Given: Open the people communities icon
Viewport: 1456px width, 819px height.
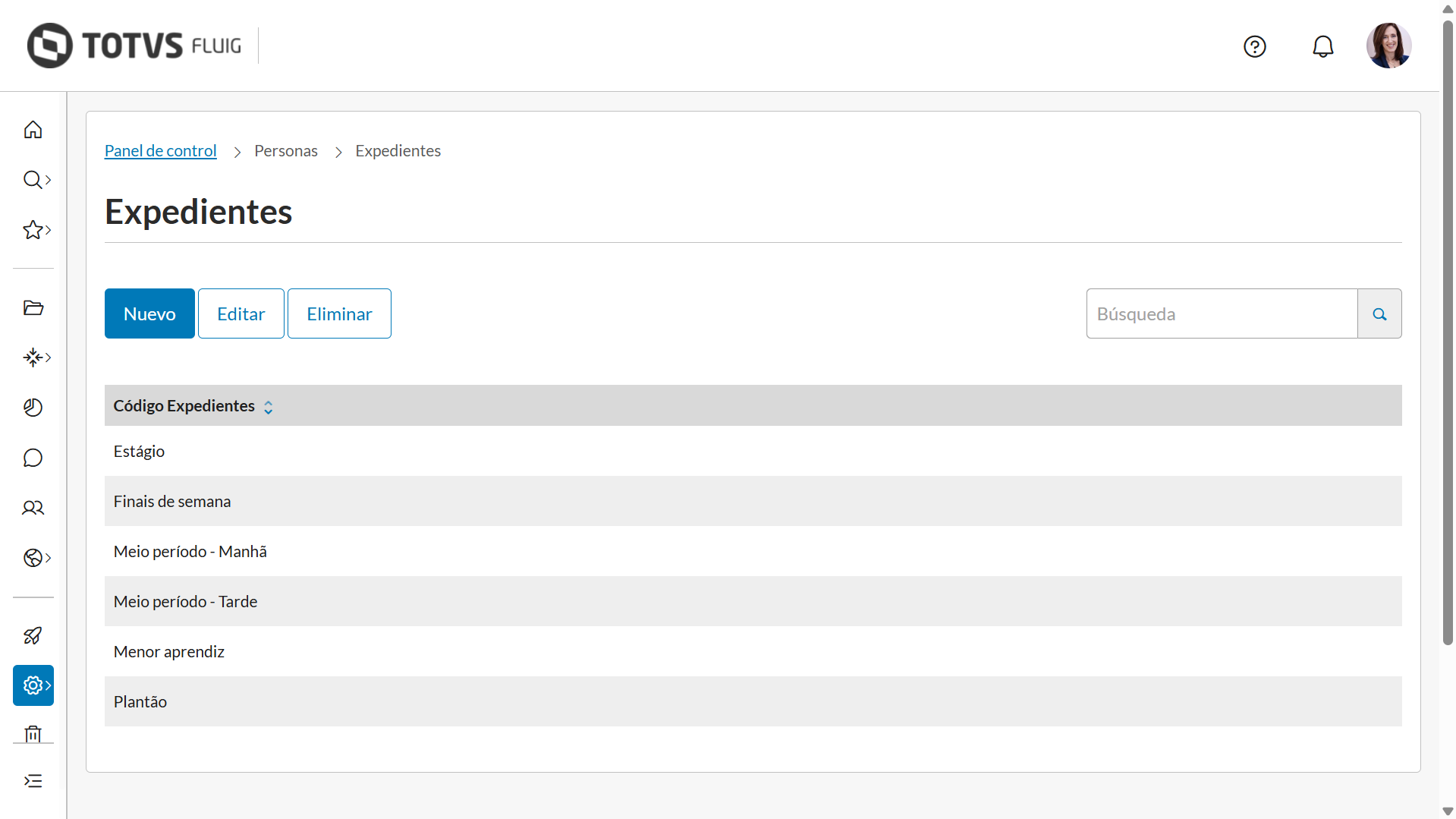Looking at the screenshot, I should (x=33, y=508).
